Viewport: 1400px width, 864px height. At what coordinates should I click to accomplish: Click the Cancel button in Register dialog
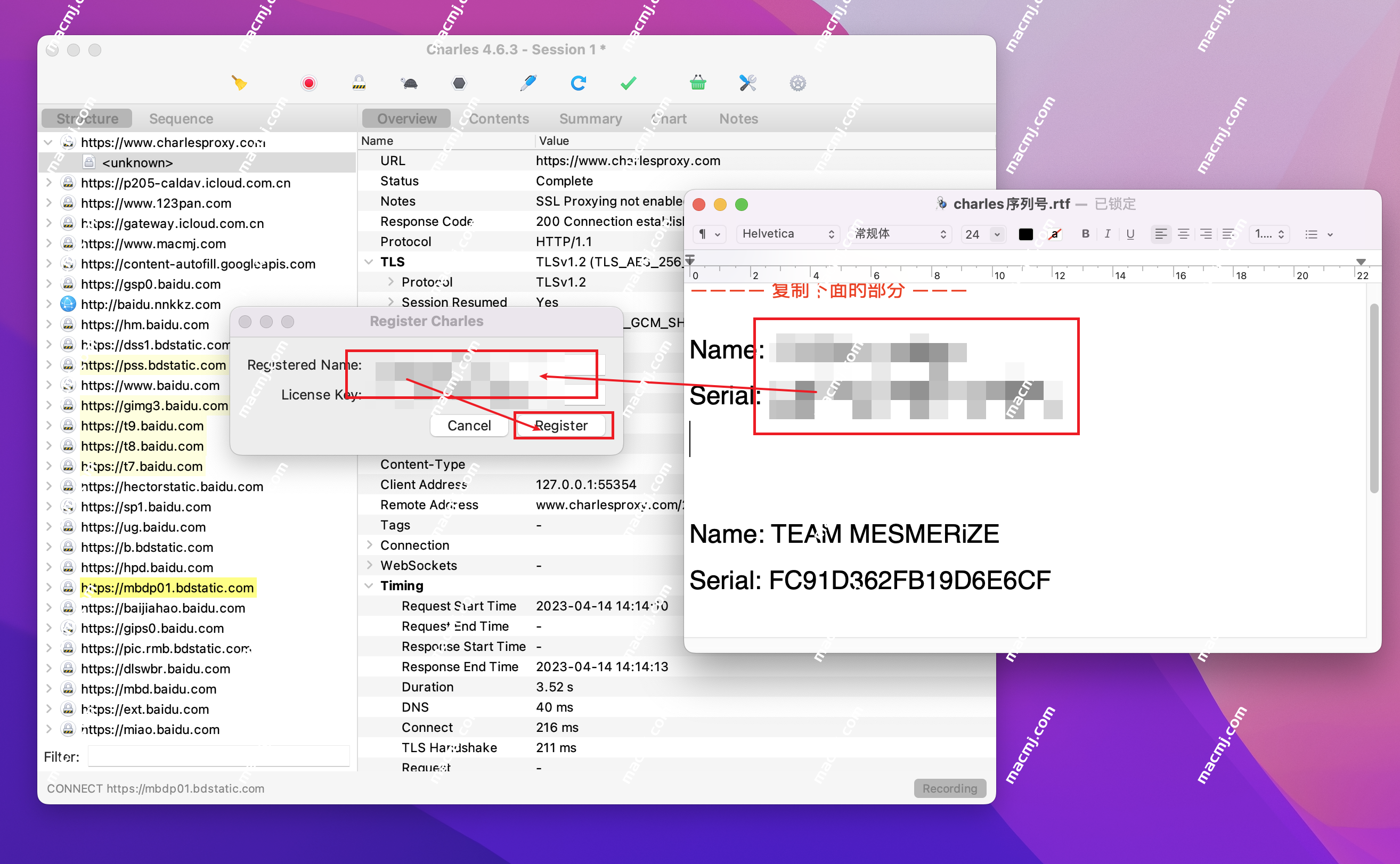click(x=469, y=426)
